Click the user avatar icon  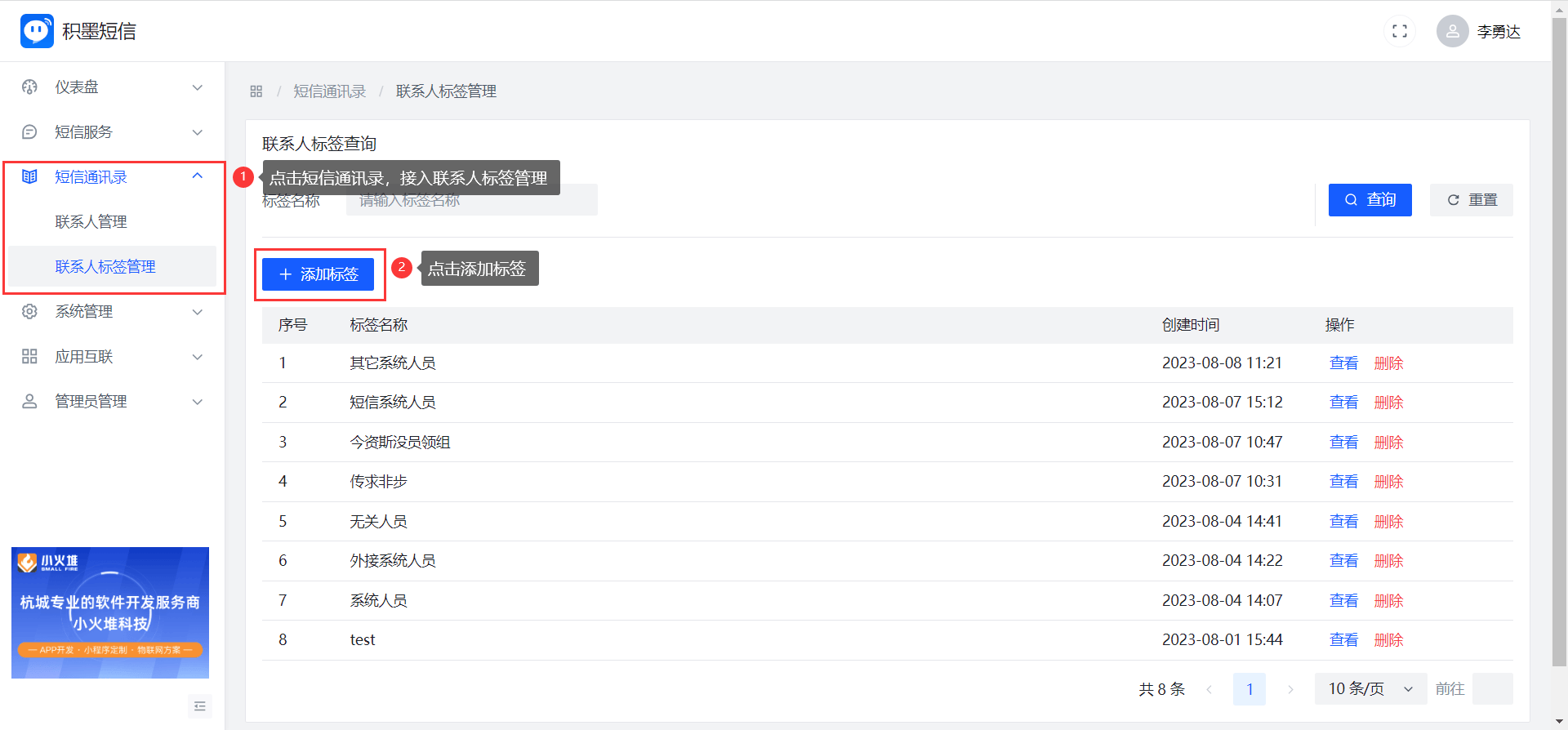point(1452,31)
